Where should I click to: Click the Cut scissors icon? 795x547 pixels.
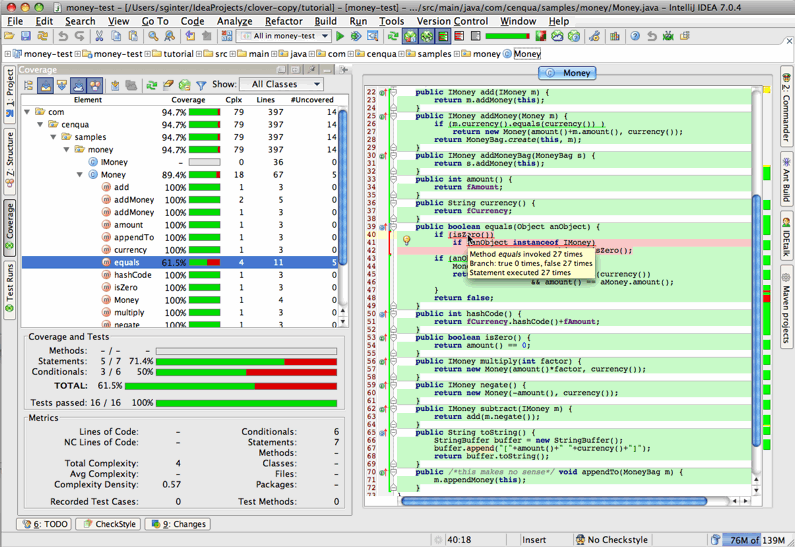tap(100, 37)
